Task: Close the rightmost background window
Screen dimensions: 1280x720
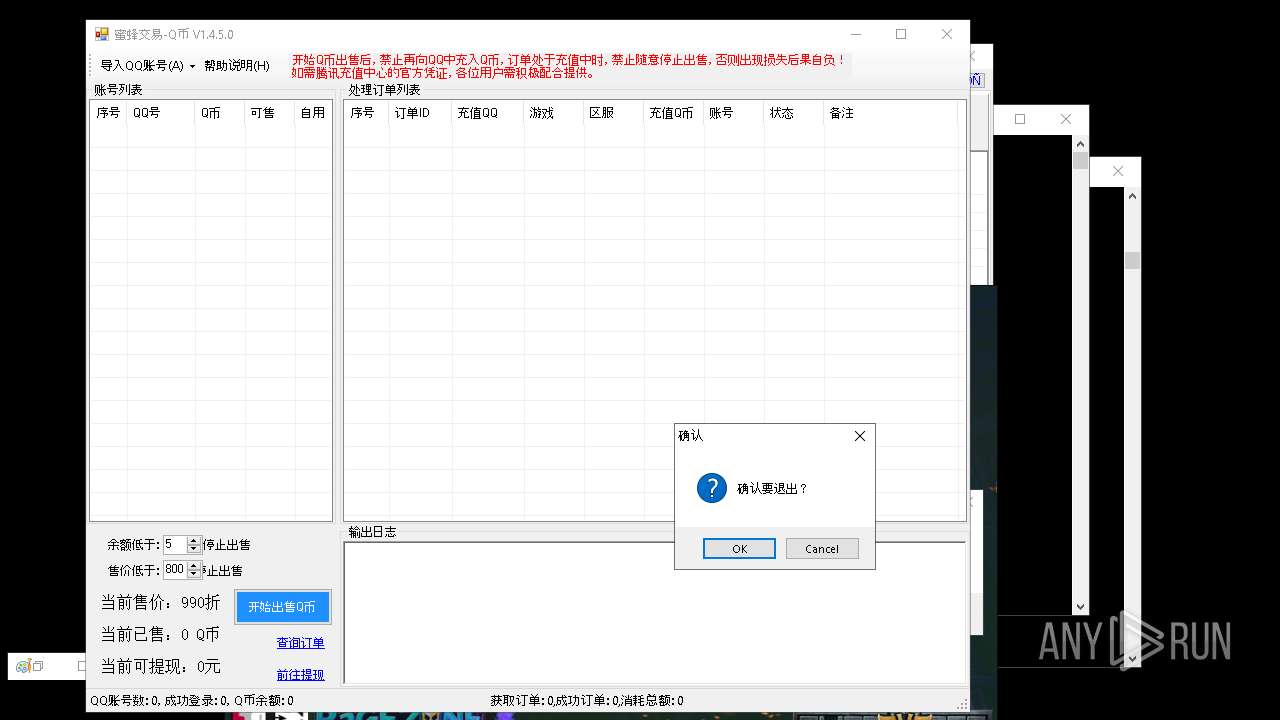Action: coord(1118,172)
